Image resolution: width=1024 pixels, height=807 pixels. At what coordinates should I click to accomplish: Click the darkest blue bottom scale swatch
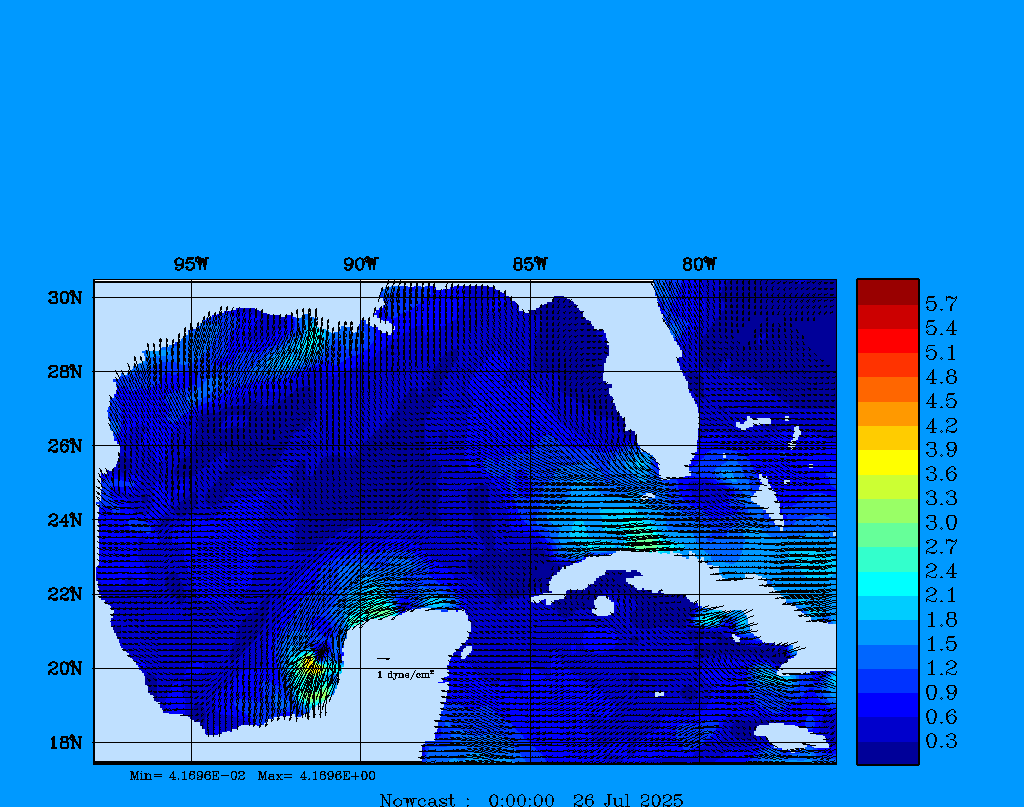887,753
